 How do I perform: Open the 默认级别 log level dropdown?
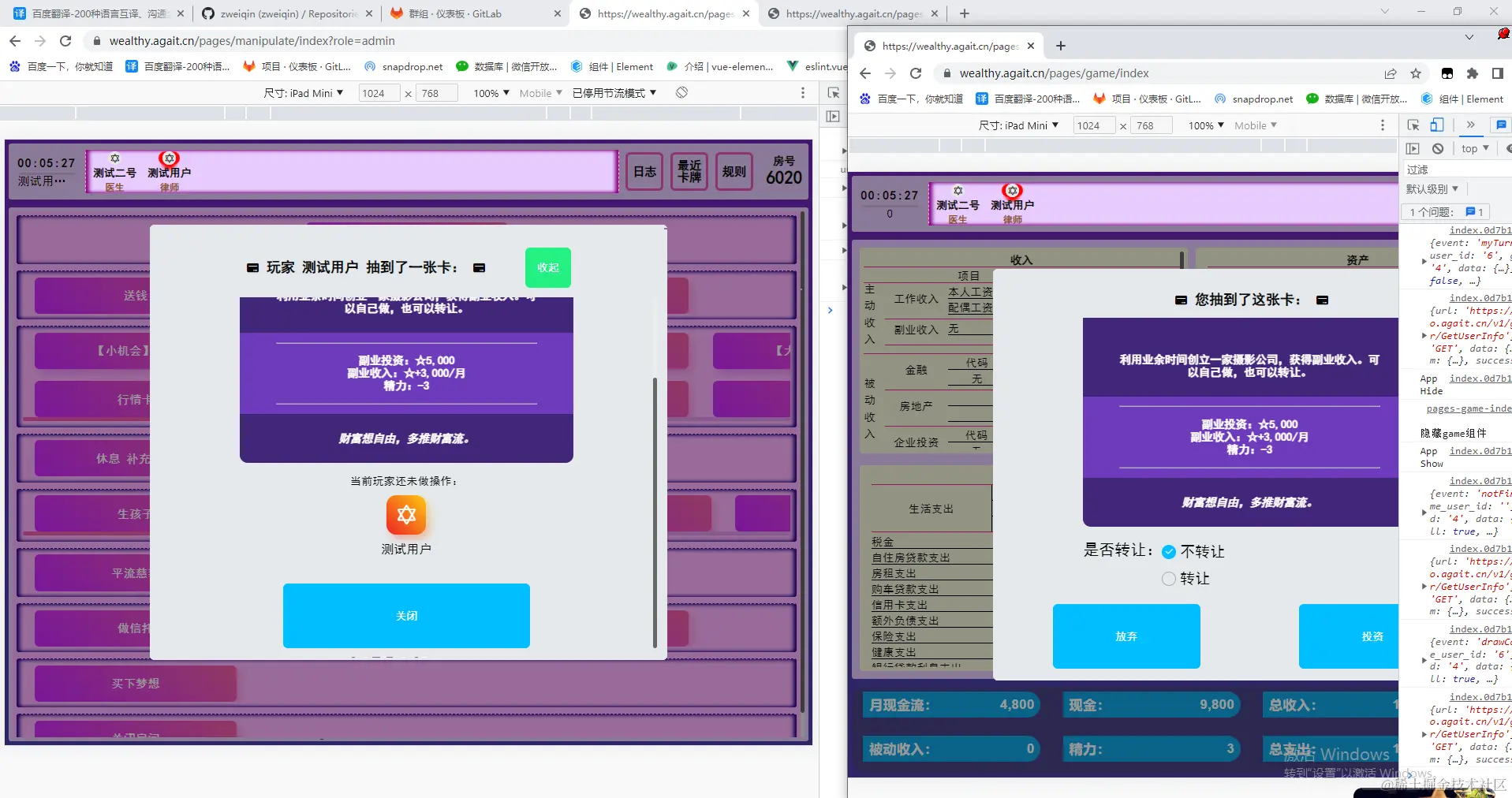pyautogui.click(x=1432, y=189)
